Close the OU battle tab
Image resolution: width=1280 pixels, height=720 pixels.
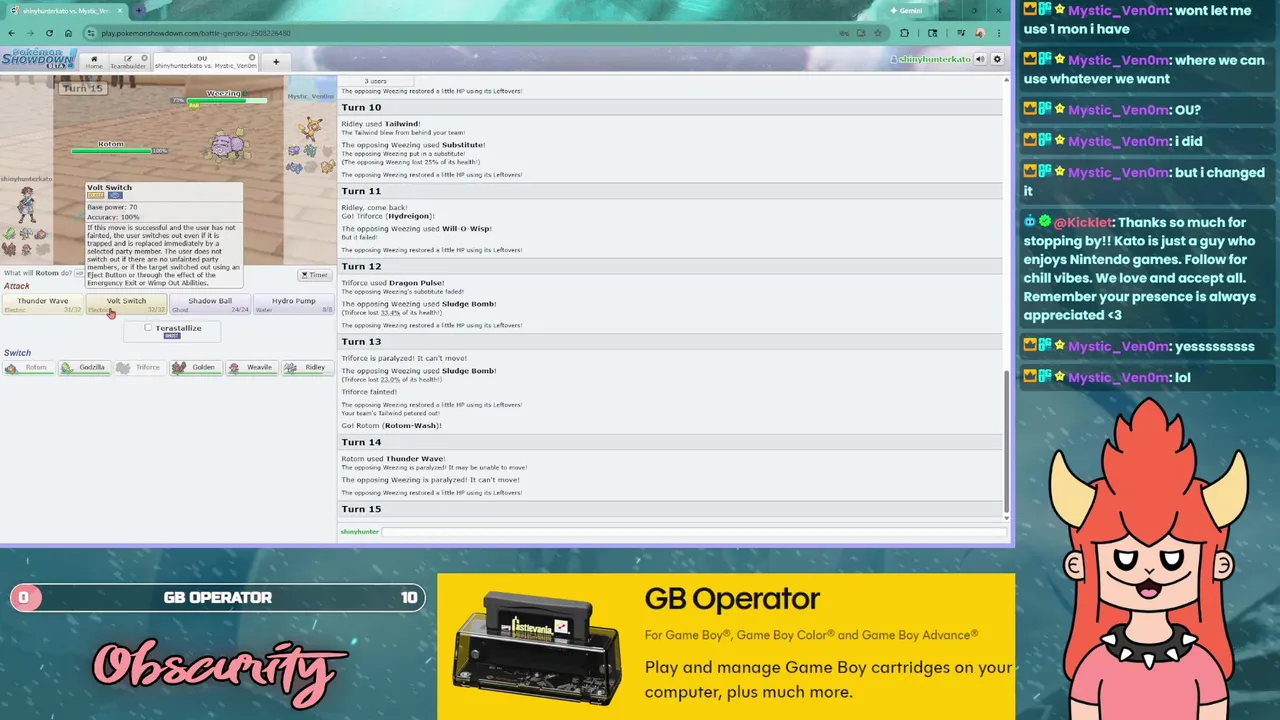pos(252,58)
